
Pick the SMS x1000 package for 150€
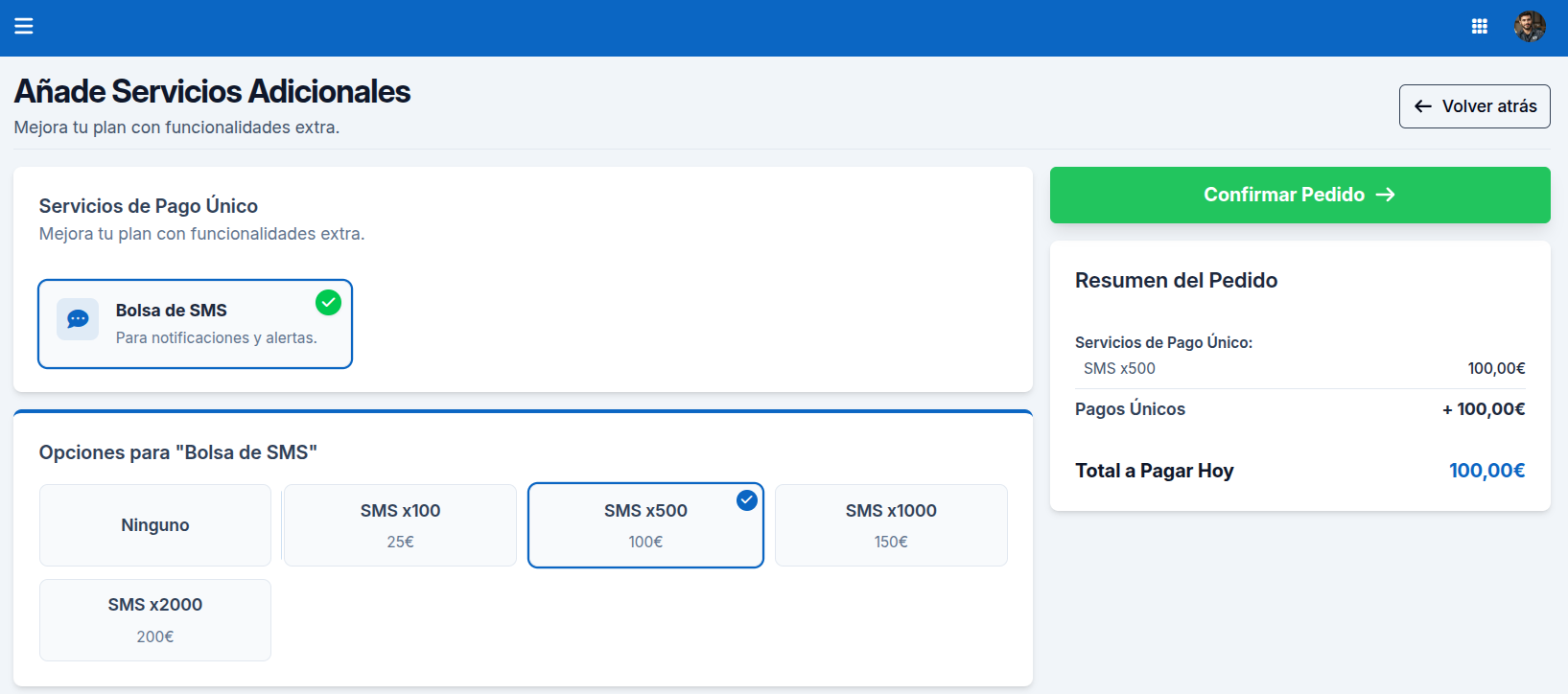[x=891, y=525]
